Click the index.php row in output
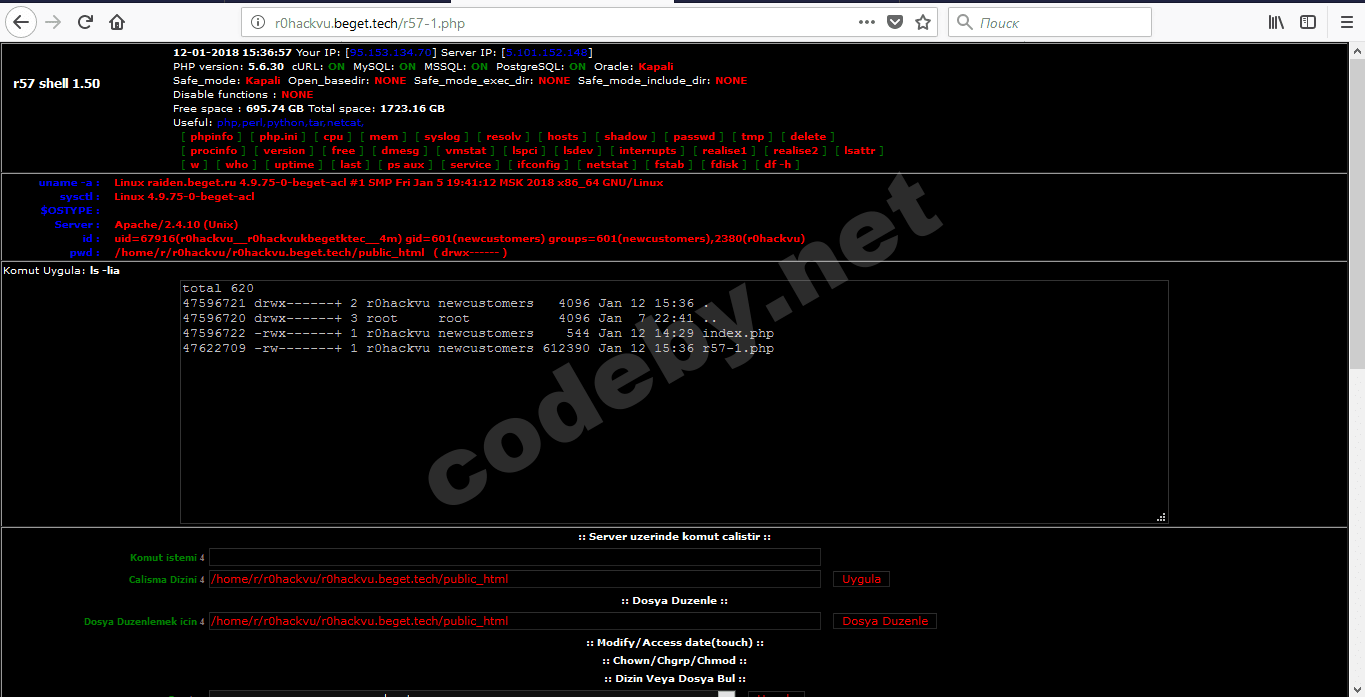The width and height of the screenshot is (1365, 697). [x=478, y=333]
